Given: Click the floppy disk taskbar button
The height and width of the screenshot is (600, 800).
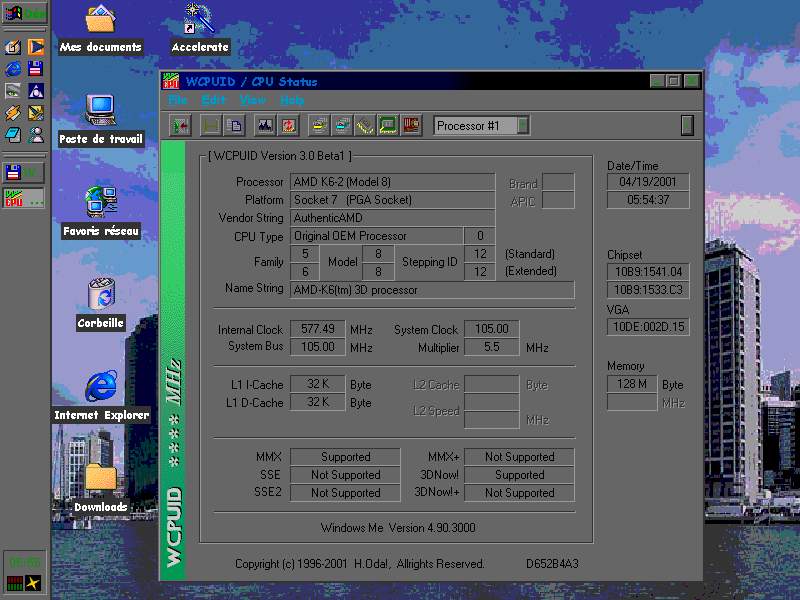Looking at the screenshot, I should [24, 172].
